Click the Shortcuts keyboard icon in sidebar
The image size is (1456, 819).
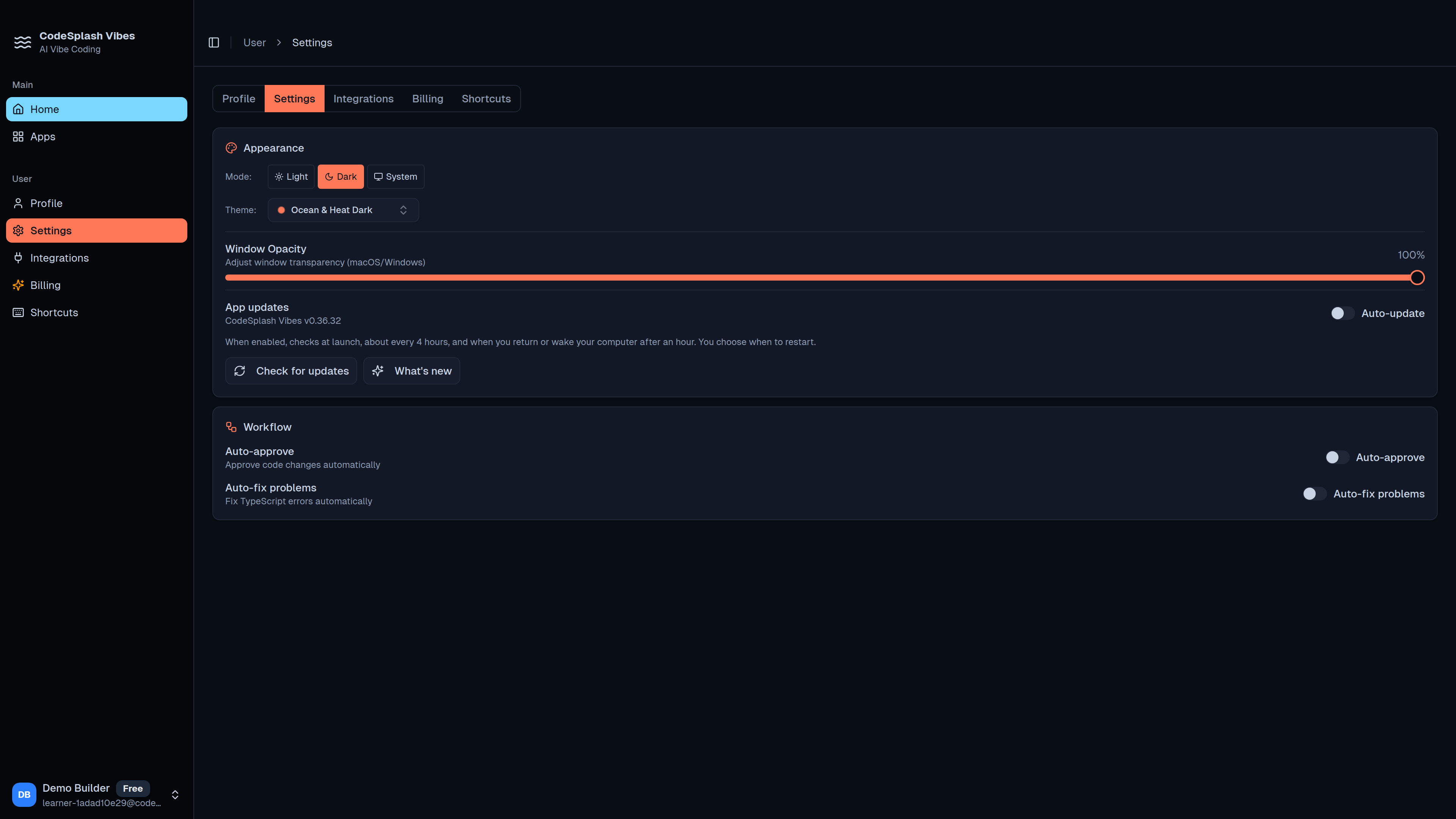(x=18, y=312)
